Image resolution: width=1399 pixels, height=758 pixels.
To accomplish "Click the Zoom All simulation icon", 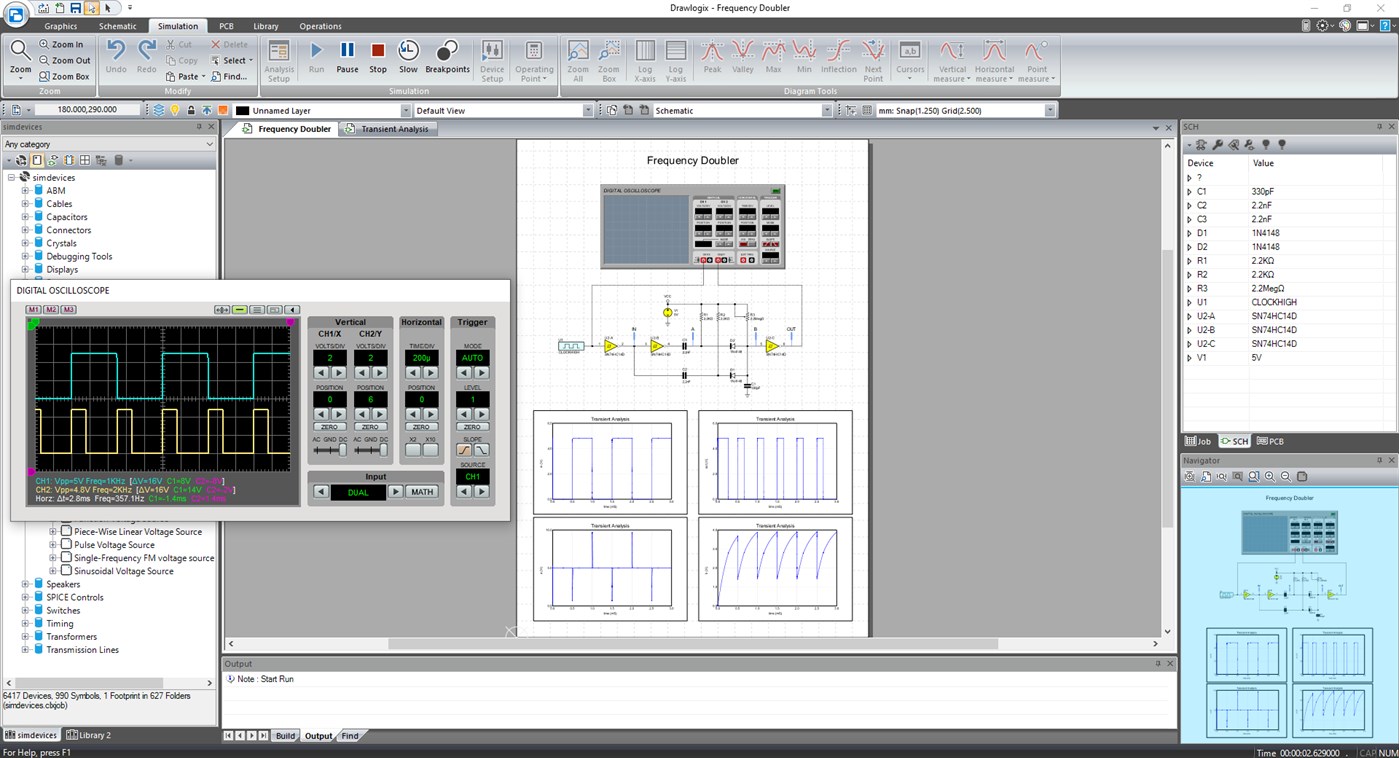I will [577, 58].
